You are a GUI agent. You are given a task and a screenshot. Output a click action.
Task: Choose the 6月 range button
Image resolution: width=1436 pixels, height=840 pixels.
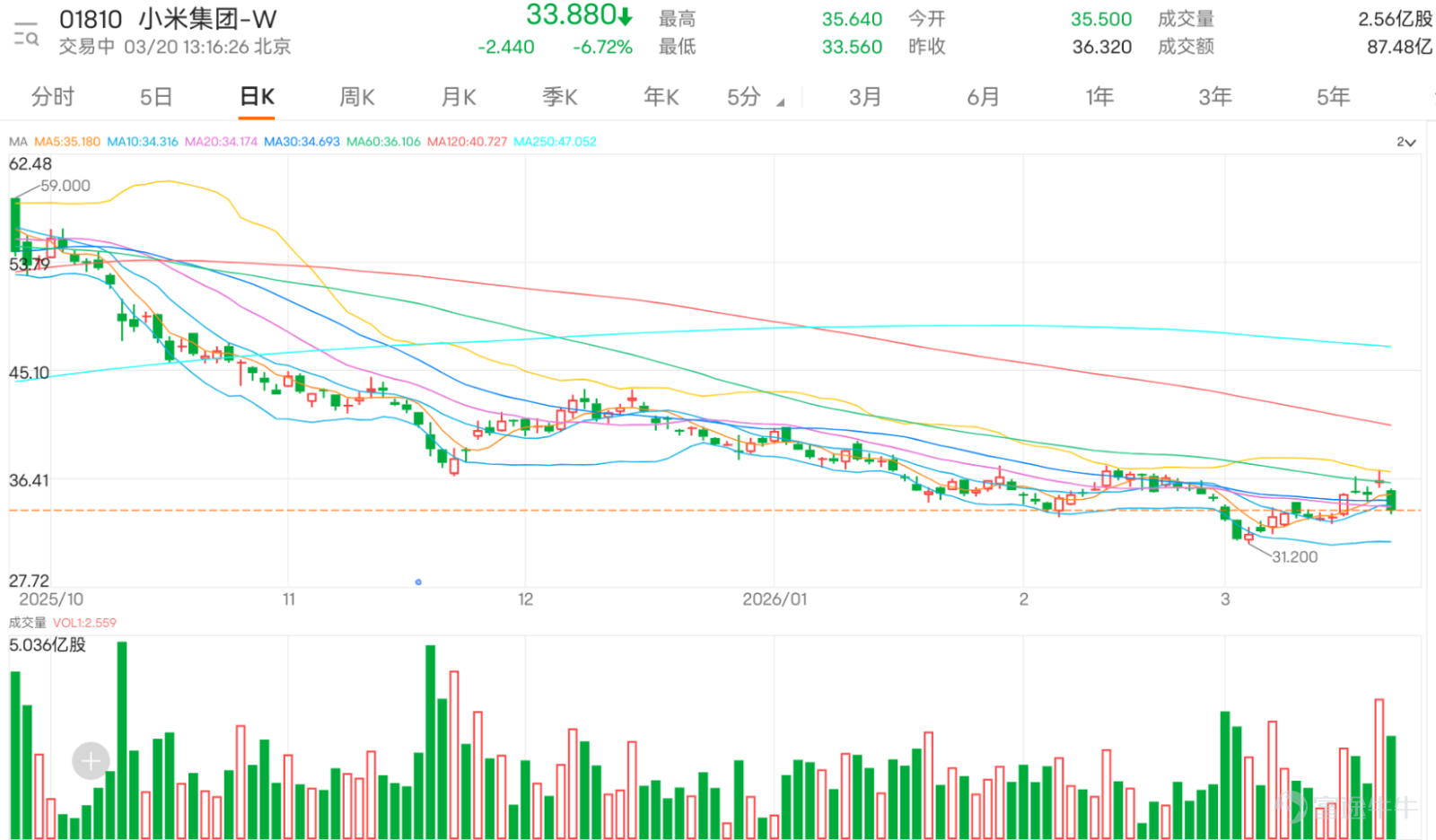point(983,97)
